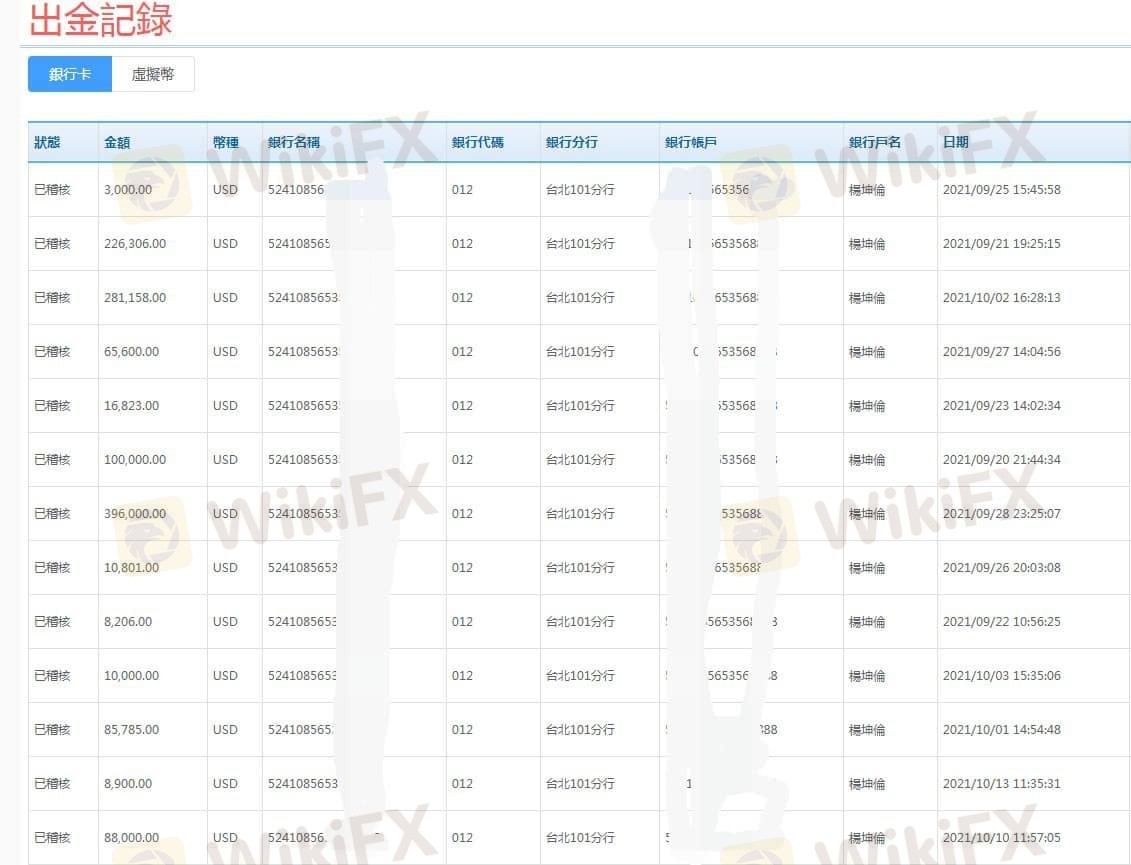Click the date 2021/09/27 14:04:56
Screen dimensions: 1131x865
(x=1001, y=352)
